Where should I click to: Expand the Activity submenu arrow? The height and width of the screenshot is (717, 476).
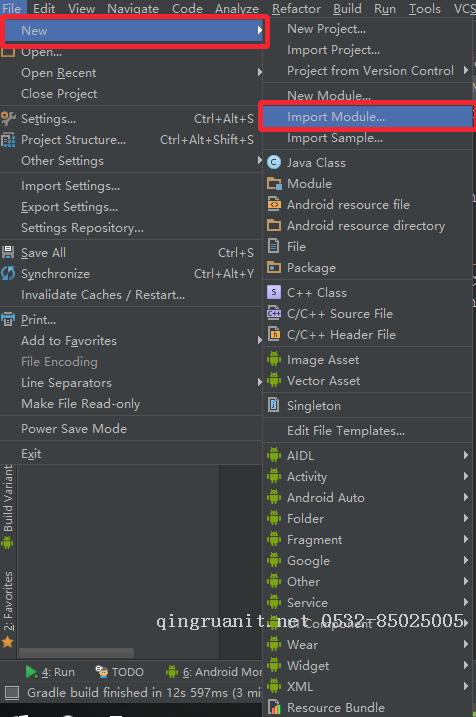pyautogui.click(x=465, y=476)
